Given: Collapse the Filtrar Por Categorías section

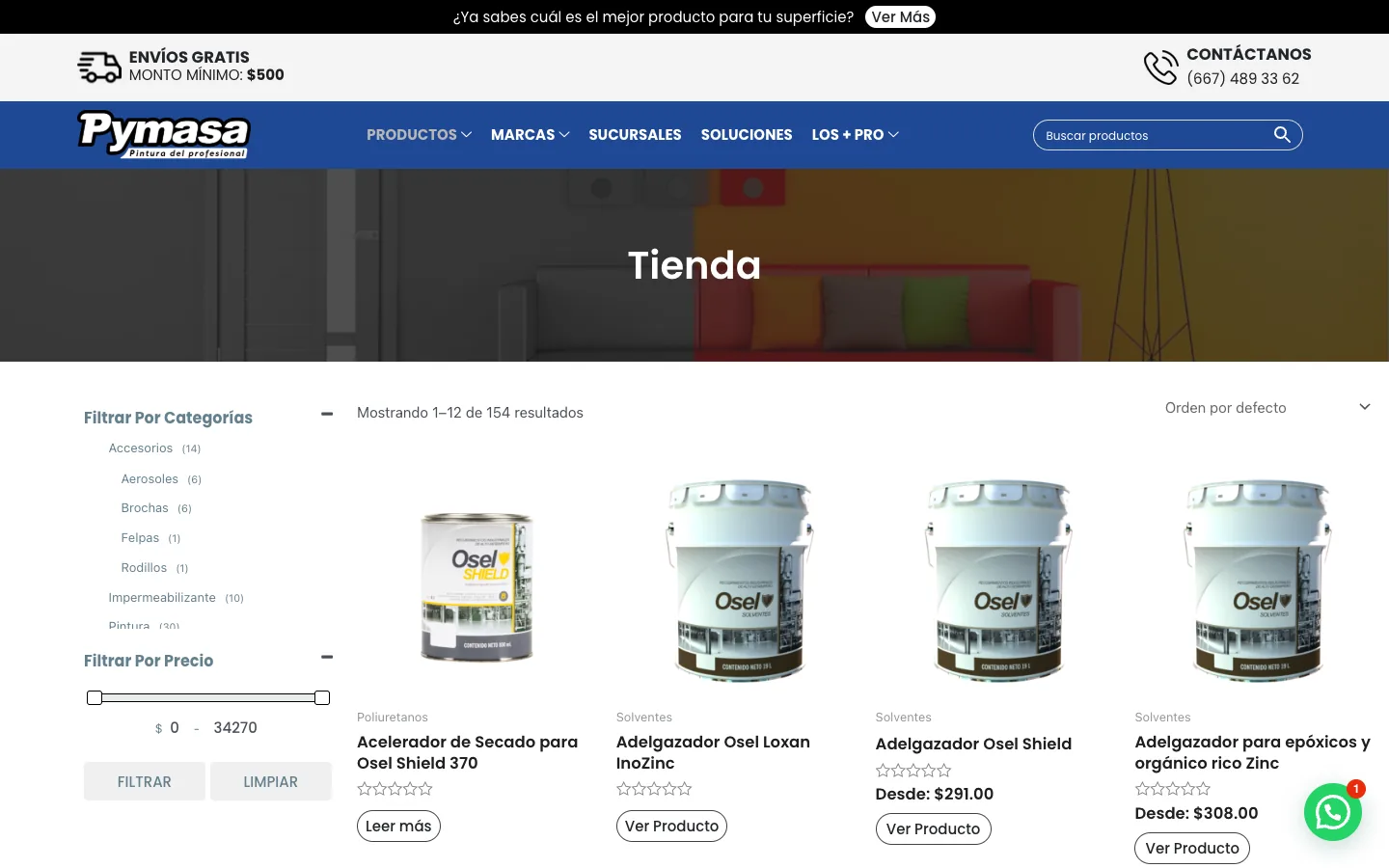Looking at the screenshot, I should (x=327, y=414).
